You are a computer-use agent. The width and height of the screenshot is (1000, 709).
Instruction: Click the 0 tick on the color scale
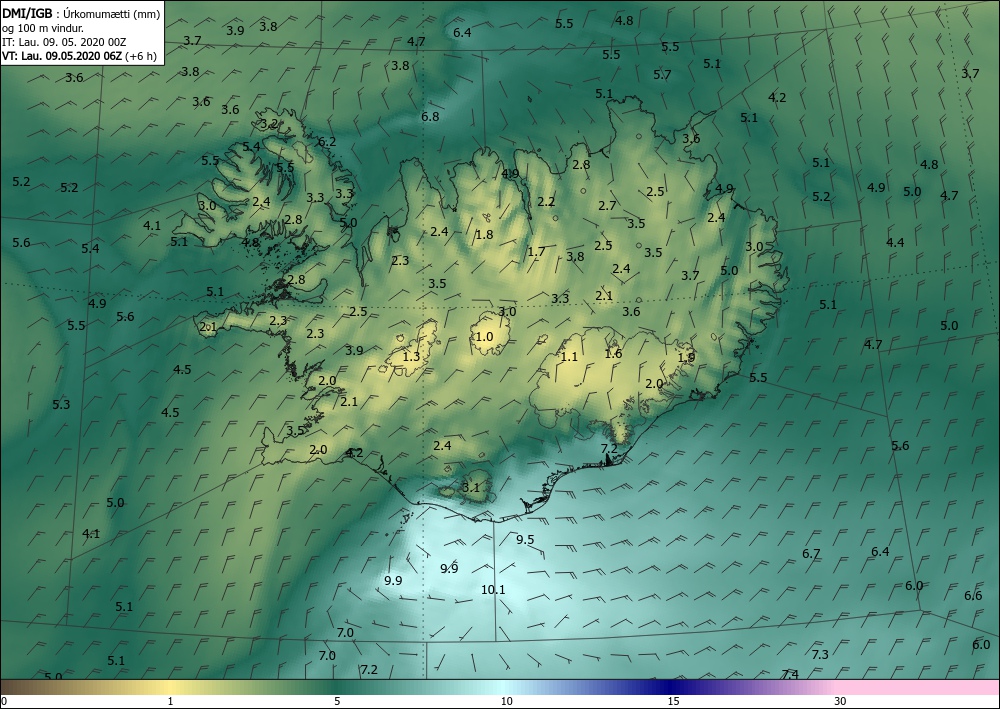(4, 701)
